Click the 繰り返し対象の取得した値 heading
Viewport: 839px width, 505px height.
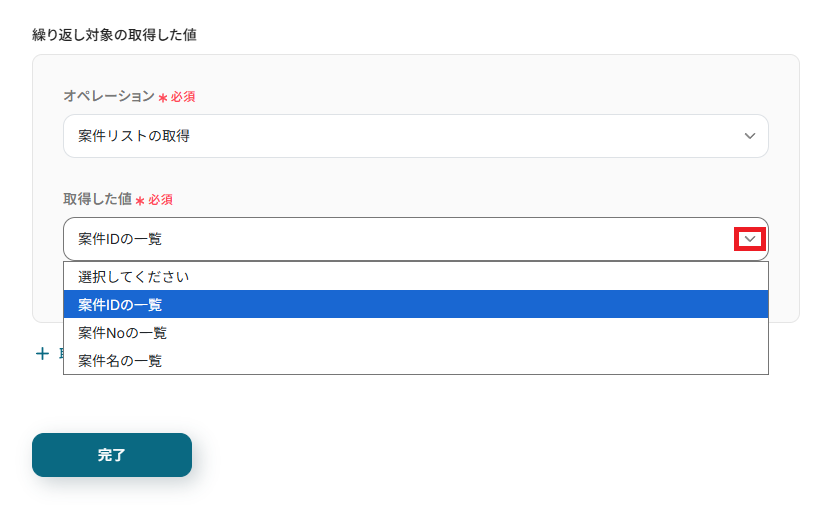(114, 35)
